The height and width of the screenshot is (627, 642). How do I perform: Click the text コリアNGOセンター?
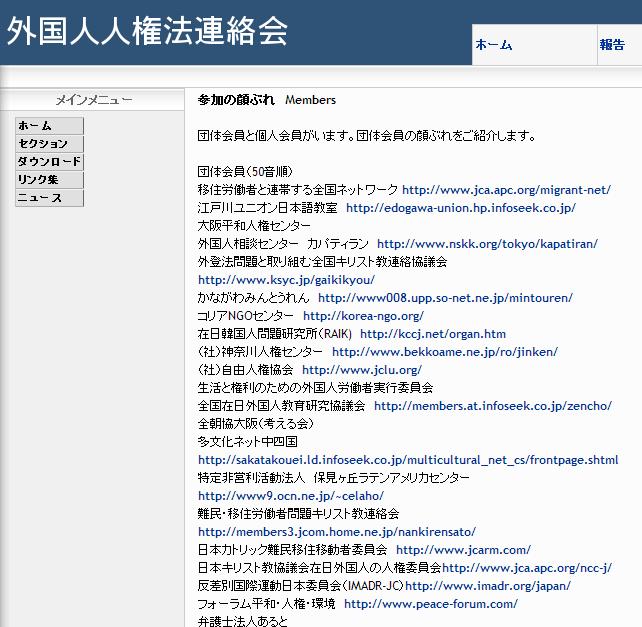click(246, 316)
